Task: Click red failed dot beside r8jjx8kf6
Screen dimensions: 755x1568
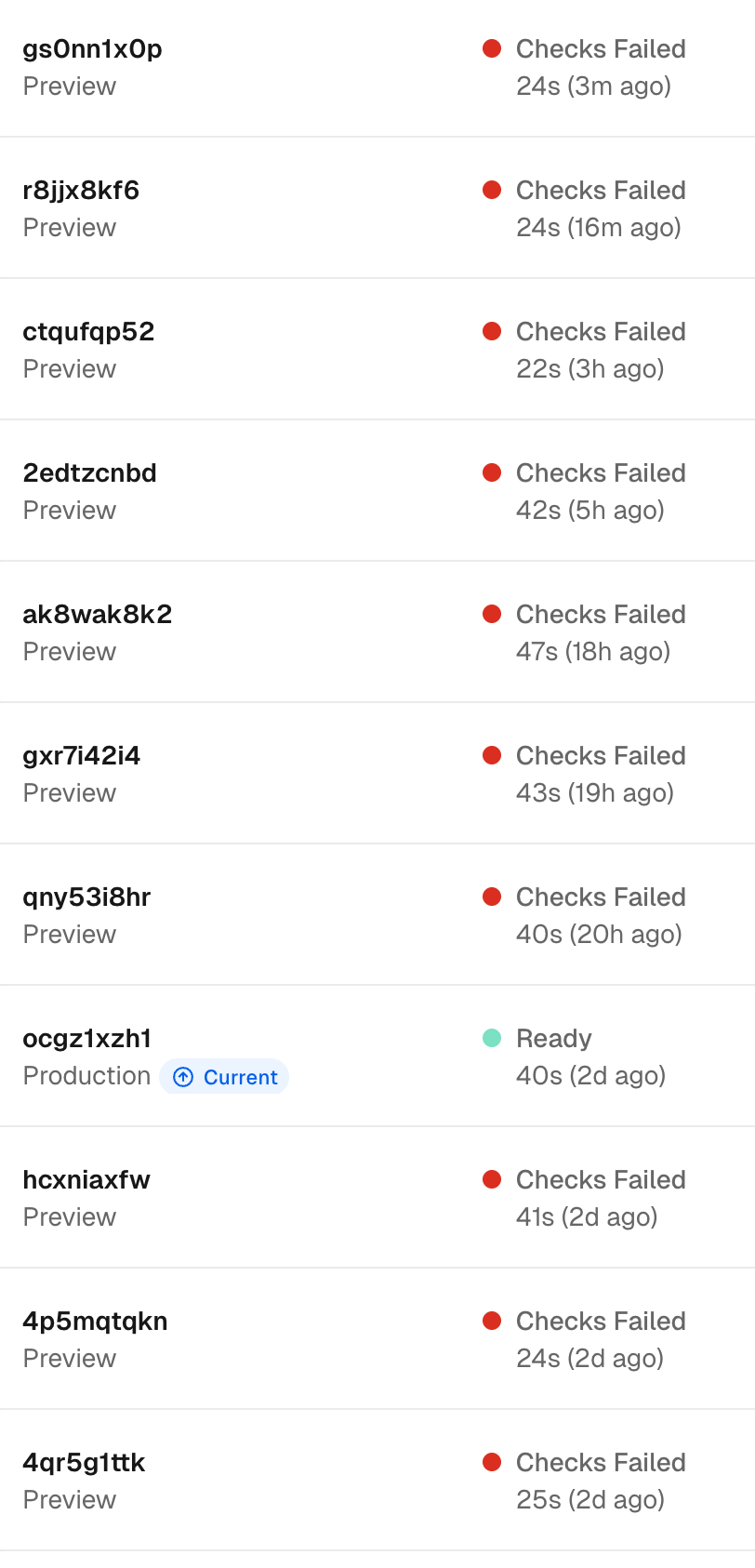Action: (x=492, y=190)
